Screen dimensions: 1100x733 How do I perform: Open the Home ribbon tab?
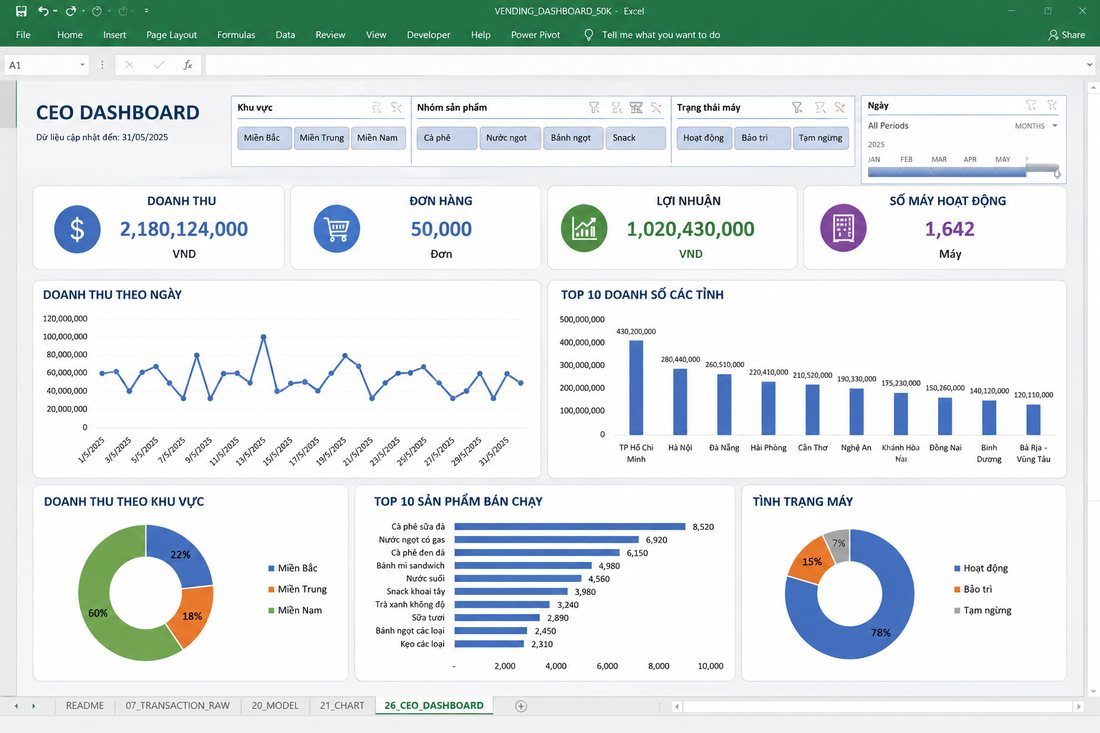tap(69, 35)
